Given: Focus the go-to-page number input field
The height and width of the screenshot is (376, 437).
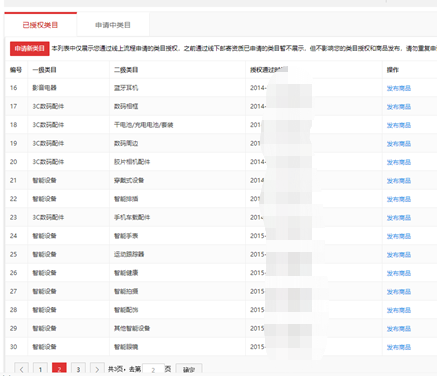Looking at the screenshot, I should (x=153, y=369).
